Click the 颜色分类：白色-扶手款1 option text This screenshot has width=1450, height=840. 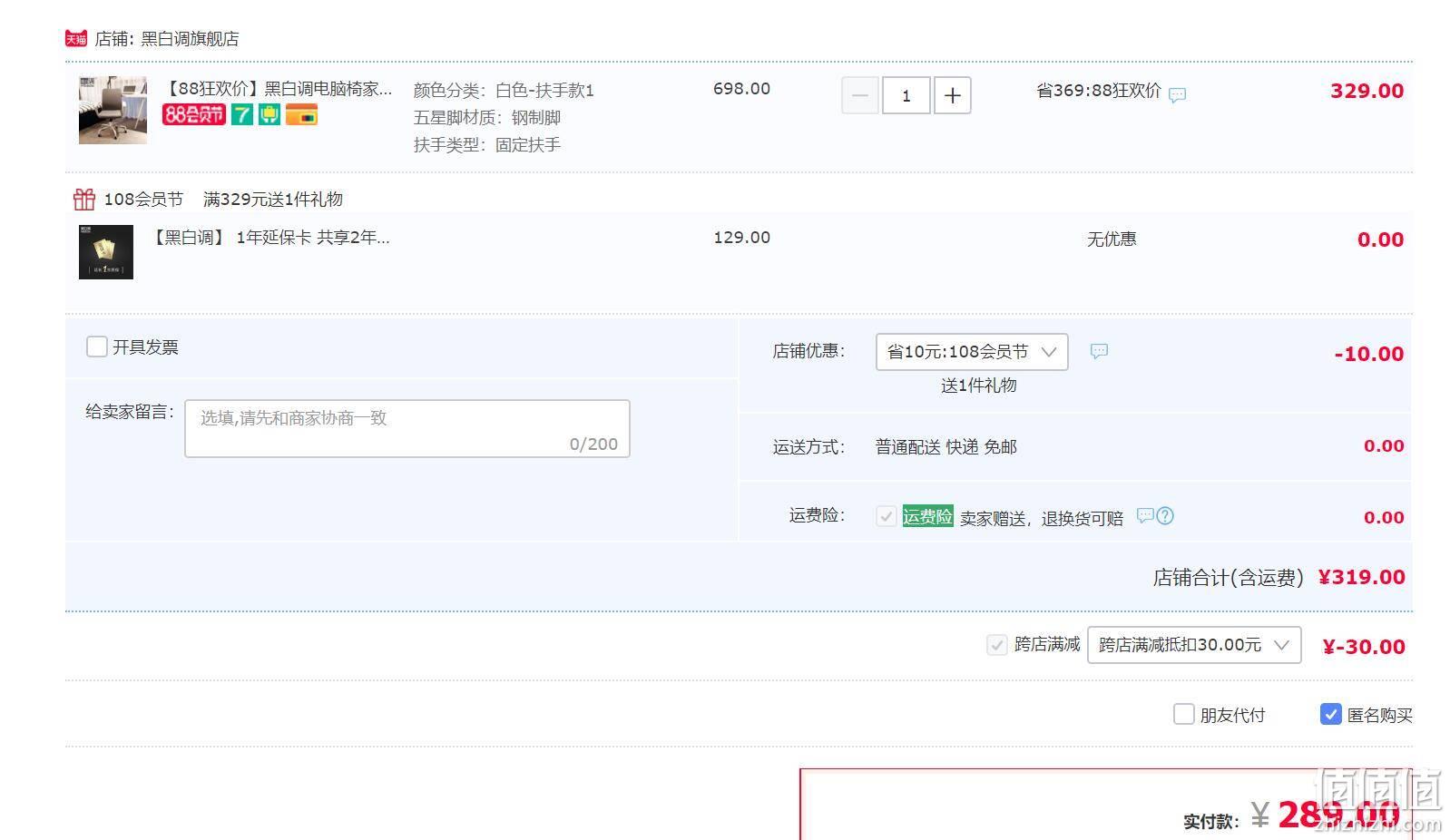click(x=504, y=91)
